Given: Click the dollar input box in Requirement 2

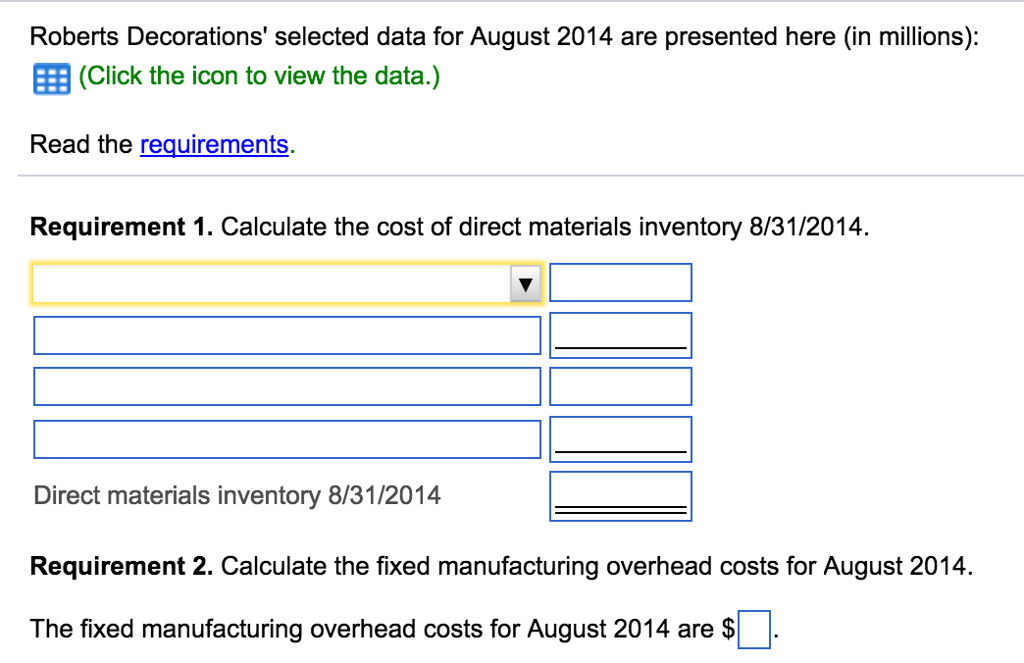Looking at the screenshot, I should tap(755, 629).
